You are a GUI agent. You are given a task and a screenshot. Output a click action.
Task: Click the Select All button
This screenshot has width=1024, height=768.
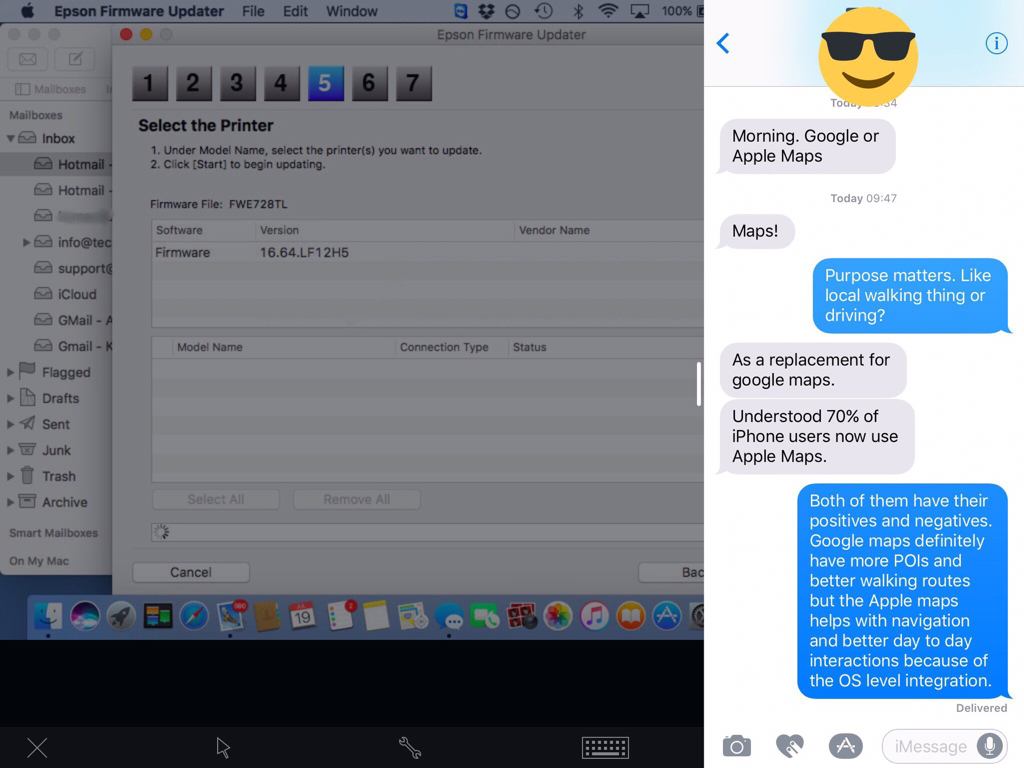click(x=216, y=500)
